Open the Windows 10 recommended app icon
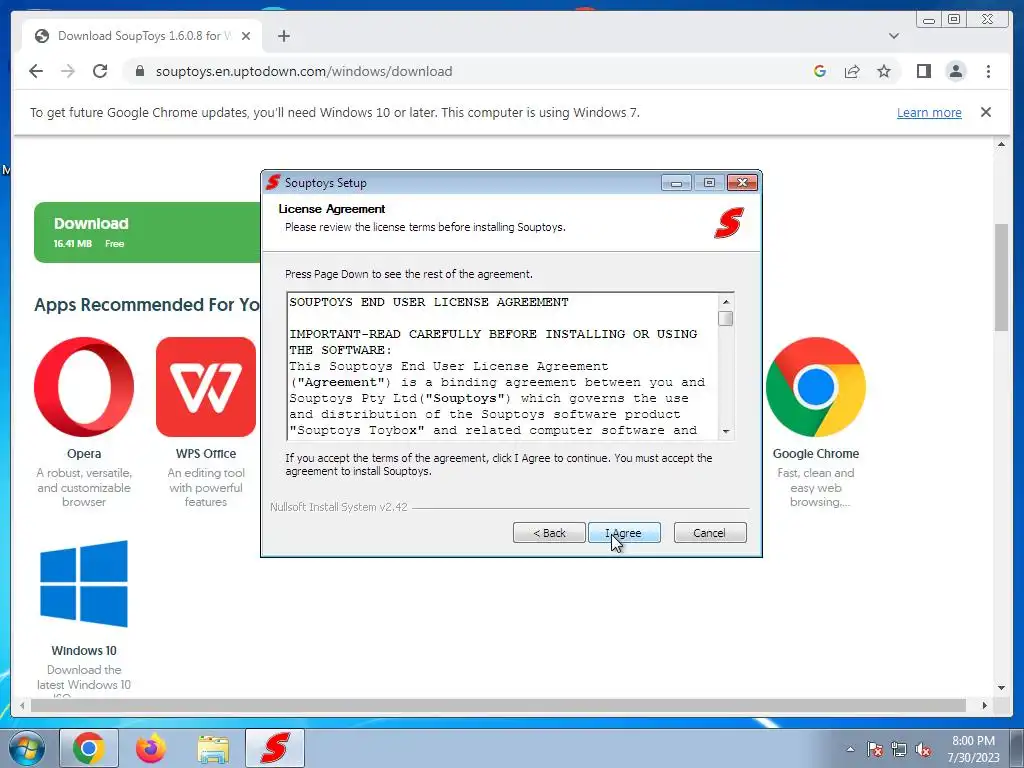Viewport: 1024px width, 768px height. tap(84, 584)
